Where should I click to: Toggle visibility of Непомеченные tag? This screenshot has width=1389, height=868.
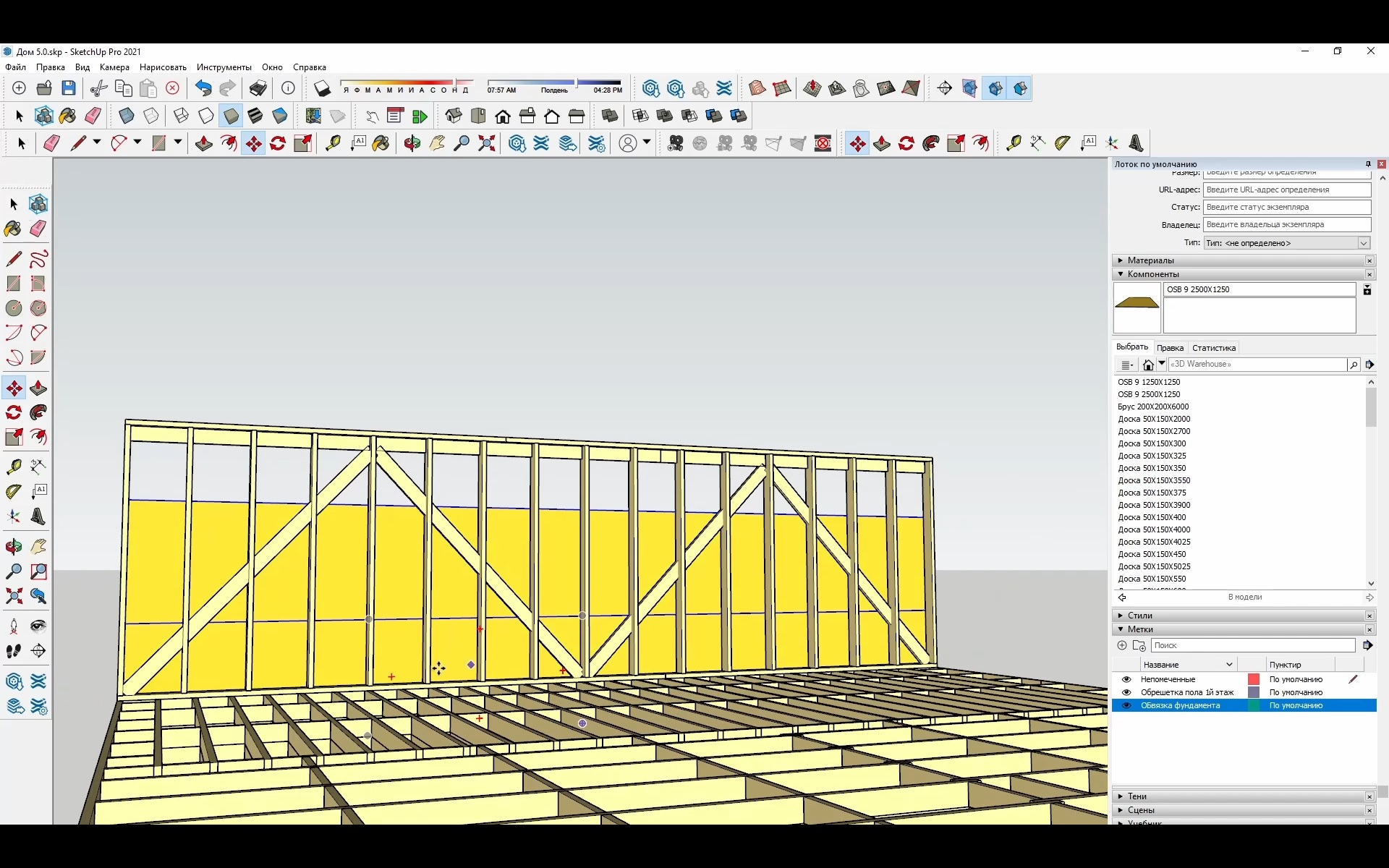coord(1126,679)
